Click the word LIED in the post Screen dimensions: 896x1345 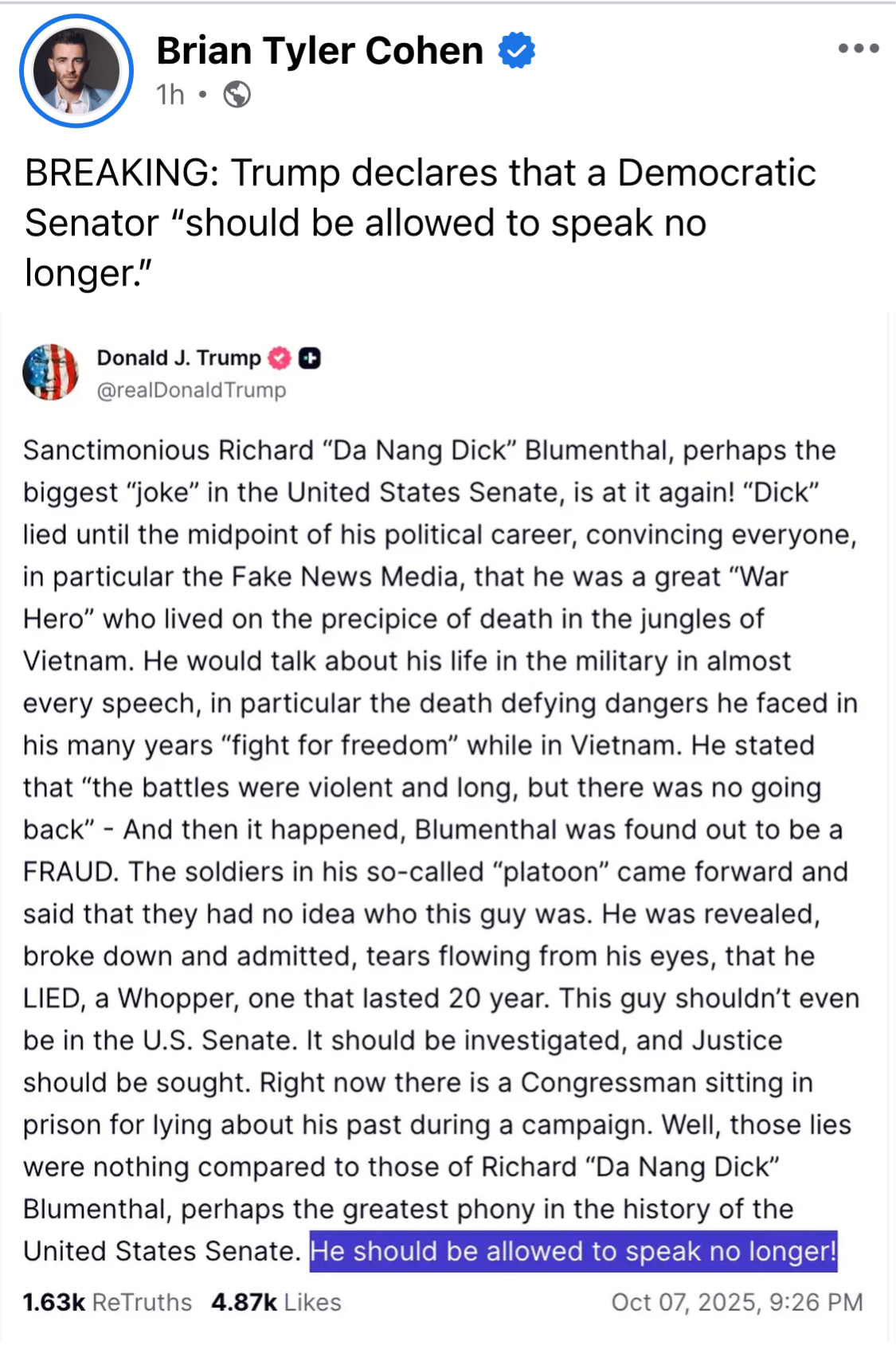click(x=53, y=998)
